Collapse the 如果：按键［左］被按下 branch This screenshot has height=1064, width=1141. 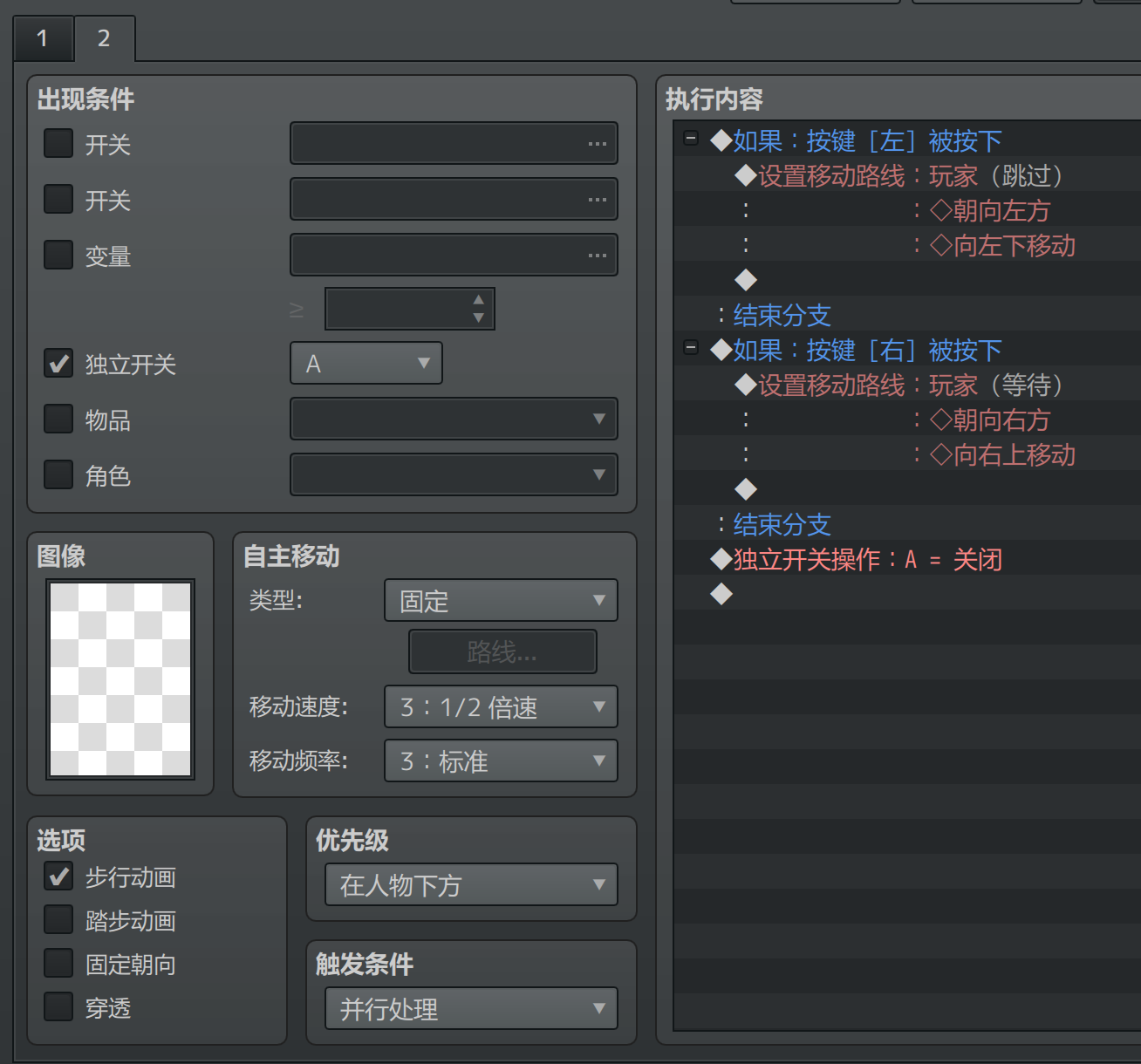coord(691,139)
